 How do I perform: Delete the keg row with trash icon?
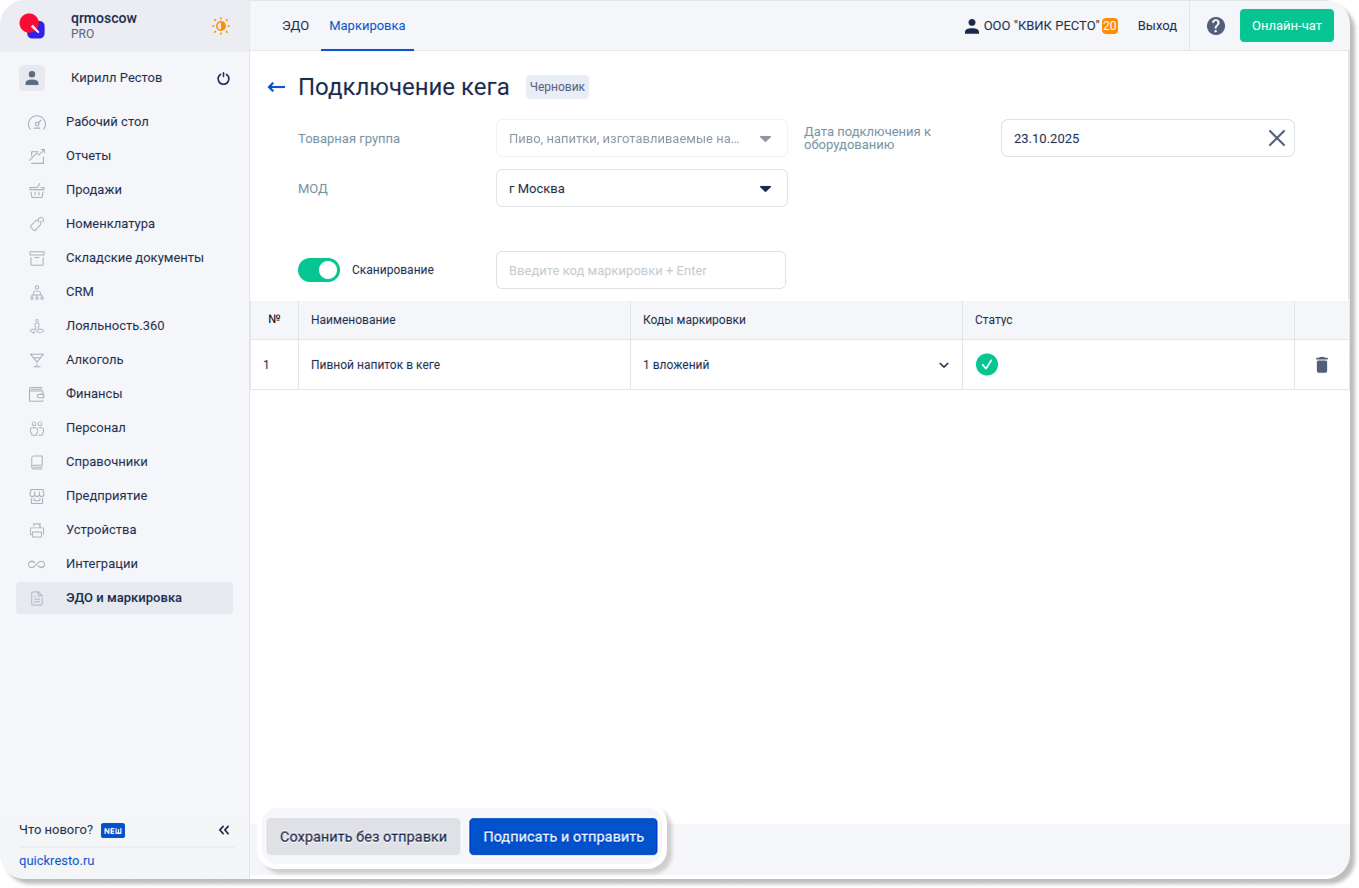1321,365
